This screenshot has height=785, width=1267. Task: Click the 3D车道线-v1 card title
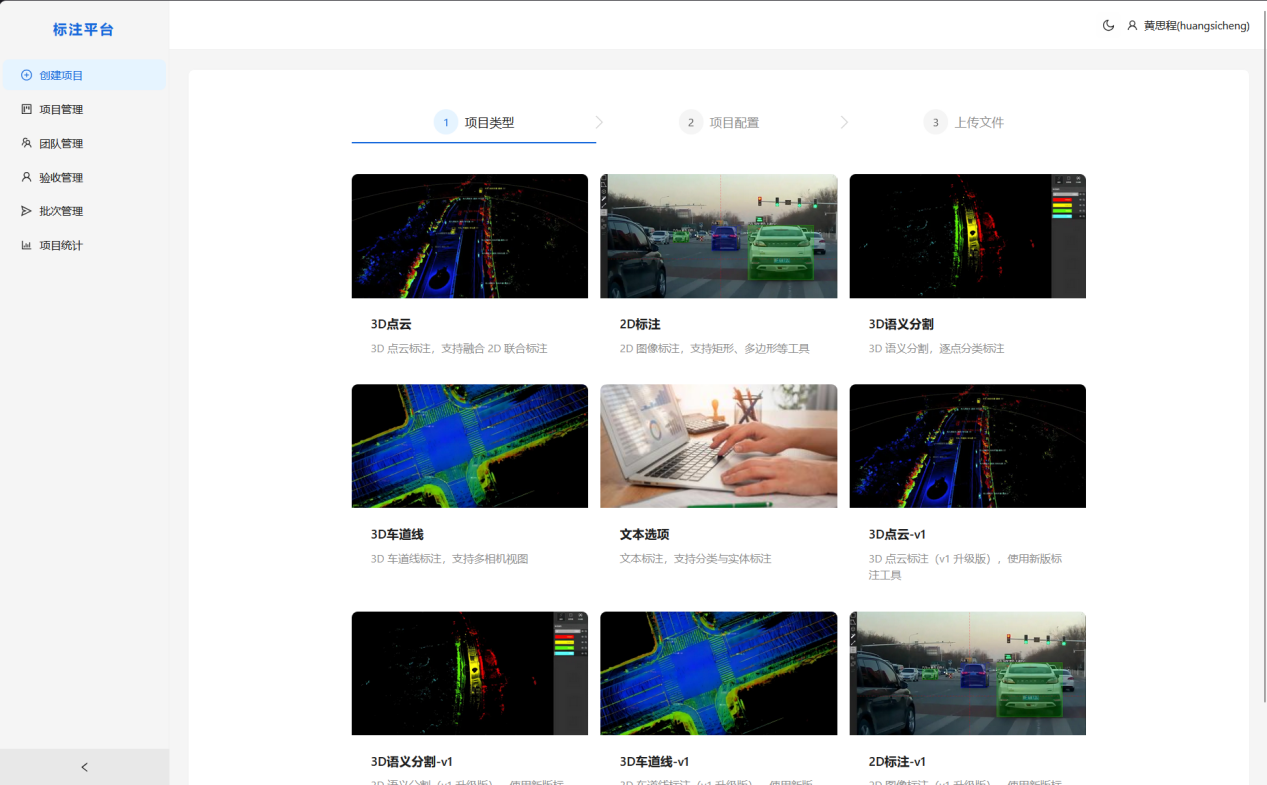coord(655,761)
